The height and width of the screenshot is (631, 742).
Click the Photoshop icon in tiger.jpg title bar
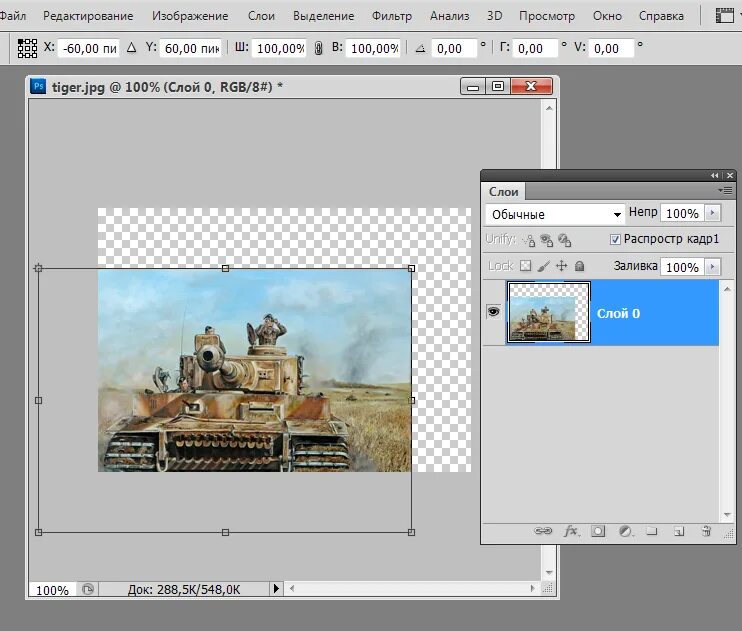point(38,86)
